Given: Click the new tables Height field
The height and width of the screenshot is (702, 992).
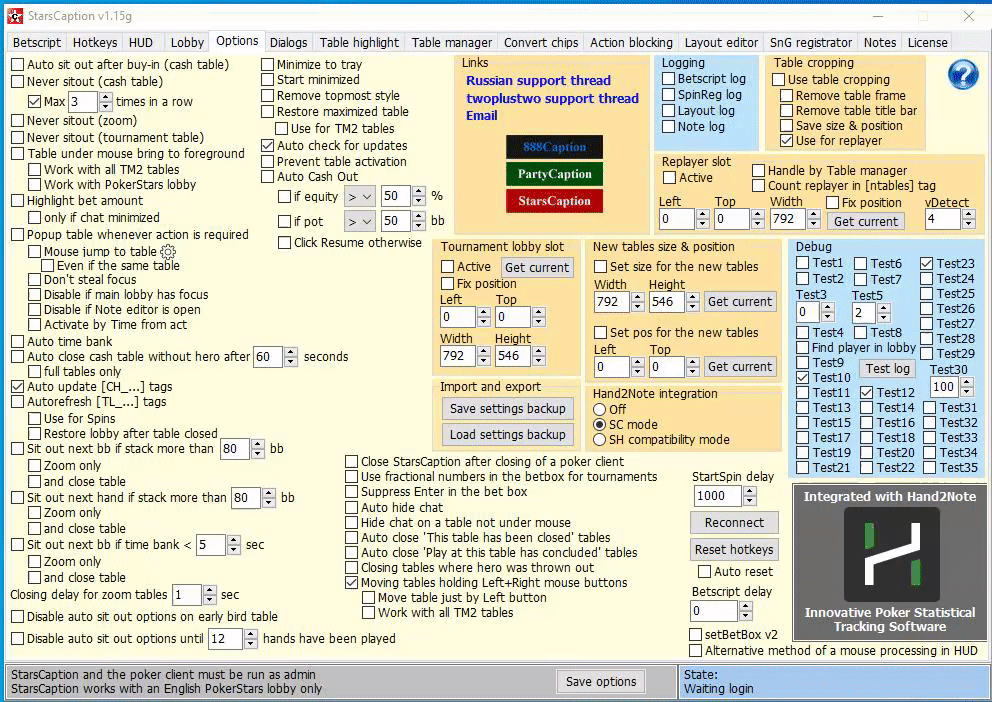Looking at the screenshot, I should (x=667, y=302).
